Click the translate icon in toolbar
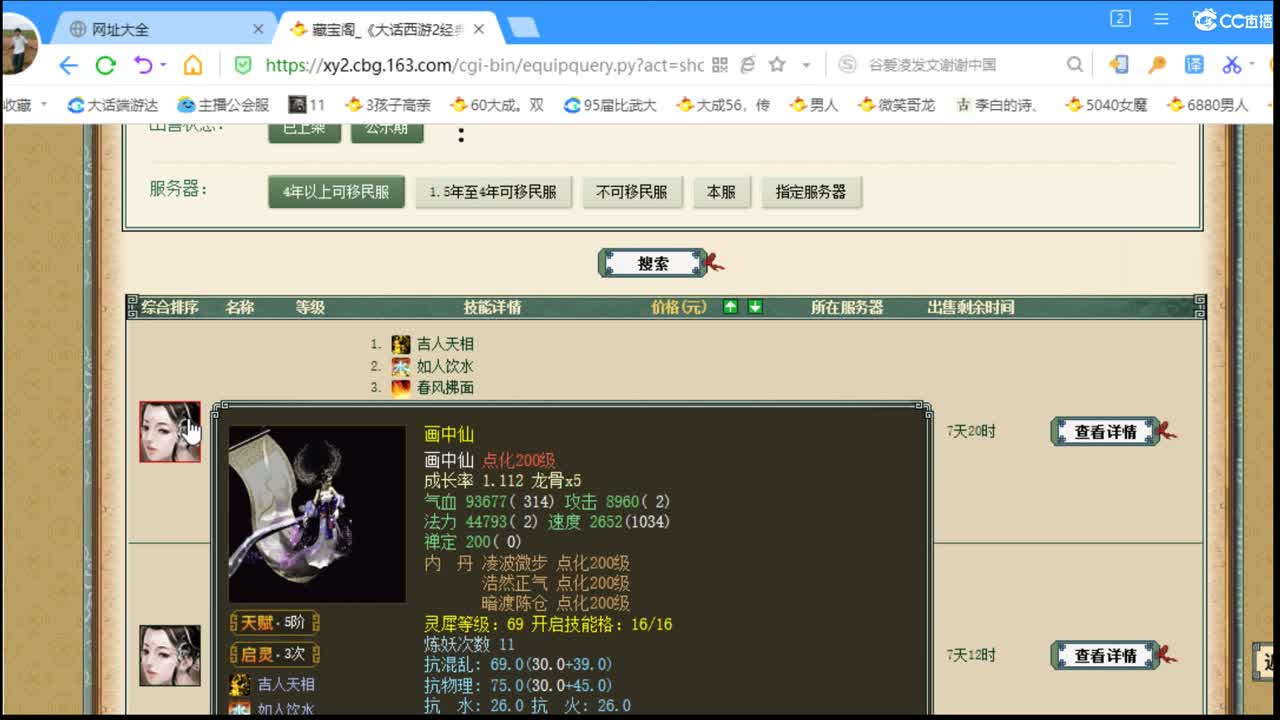The height and width of the screenshot is (720, 1280). click(x=1194, y=65)
